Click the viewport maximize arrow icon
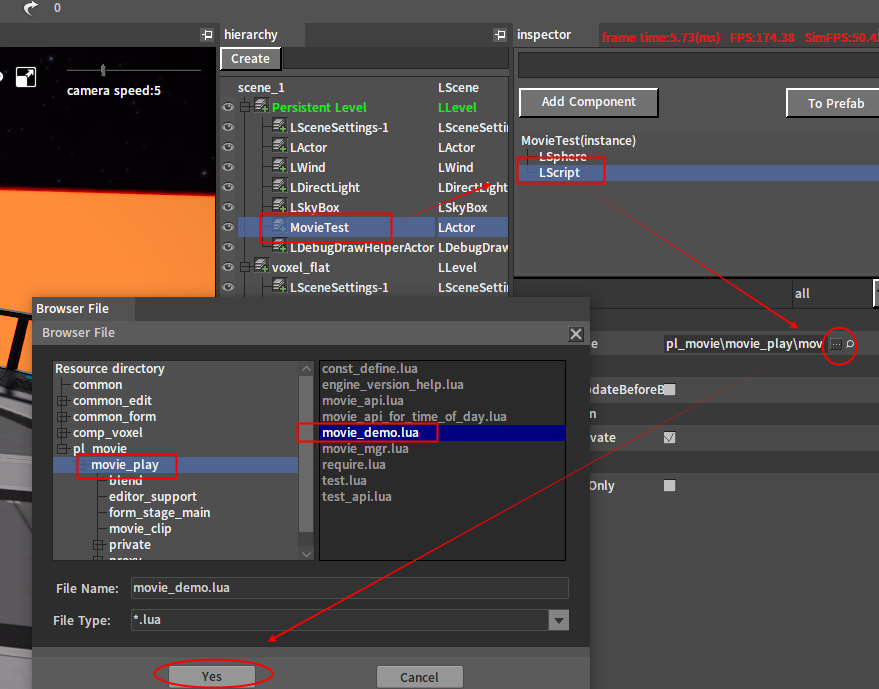Image resolution: width=879 pixels, height=689 pixels. (x=26, y=77)
